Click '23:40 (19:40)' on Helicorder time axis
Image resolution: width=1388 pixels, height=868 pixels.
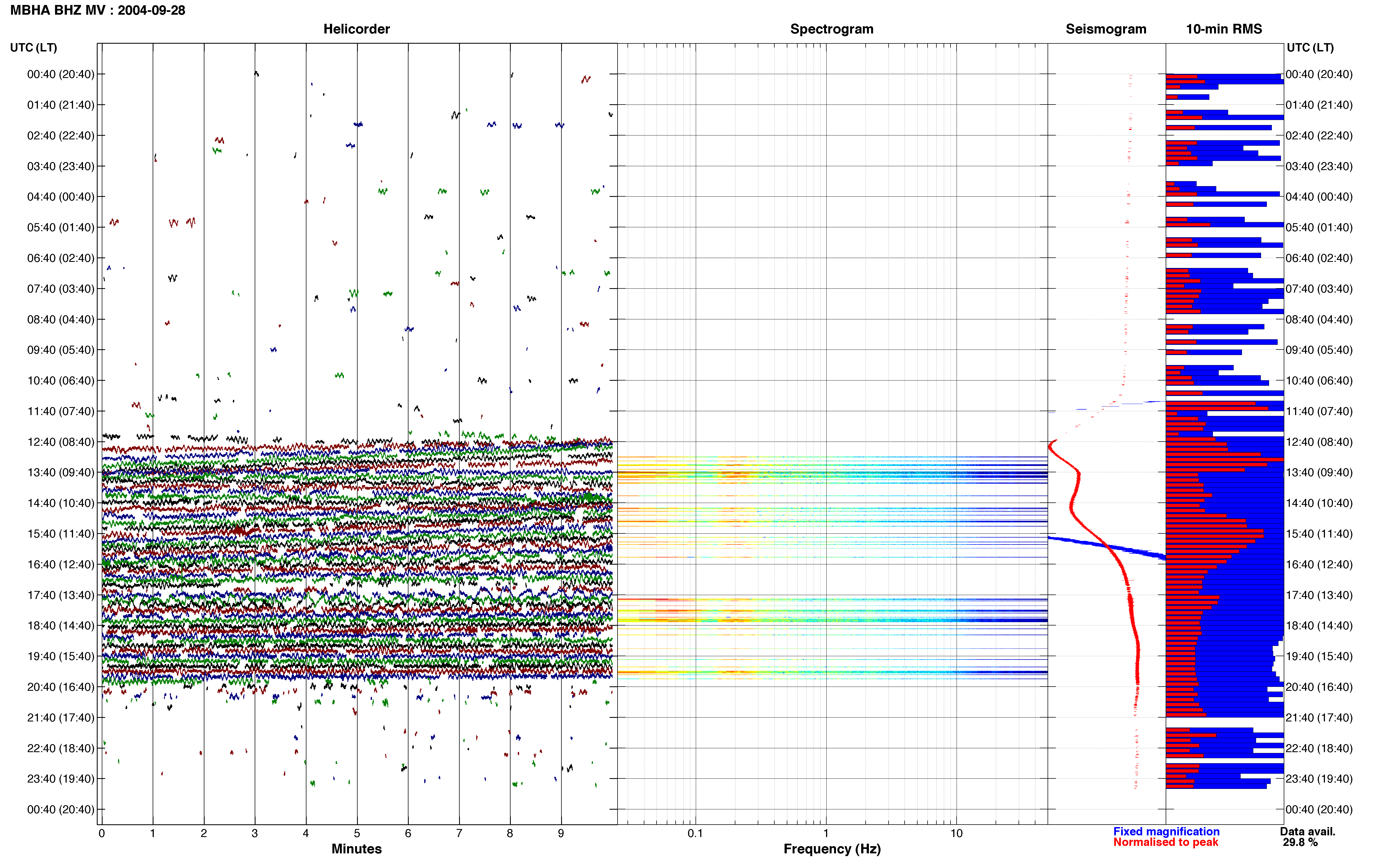[61, 779]
